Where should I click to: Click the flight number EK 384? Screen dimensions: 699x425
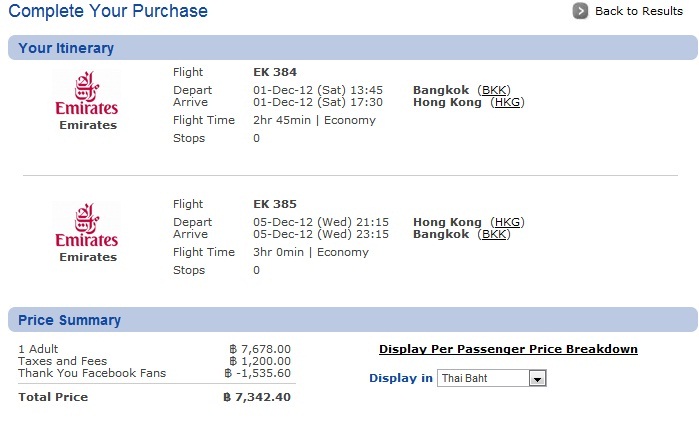tap(275, 72)
